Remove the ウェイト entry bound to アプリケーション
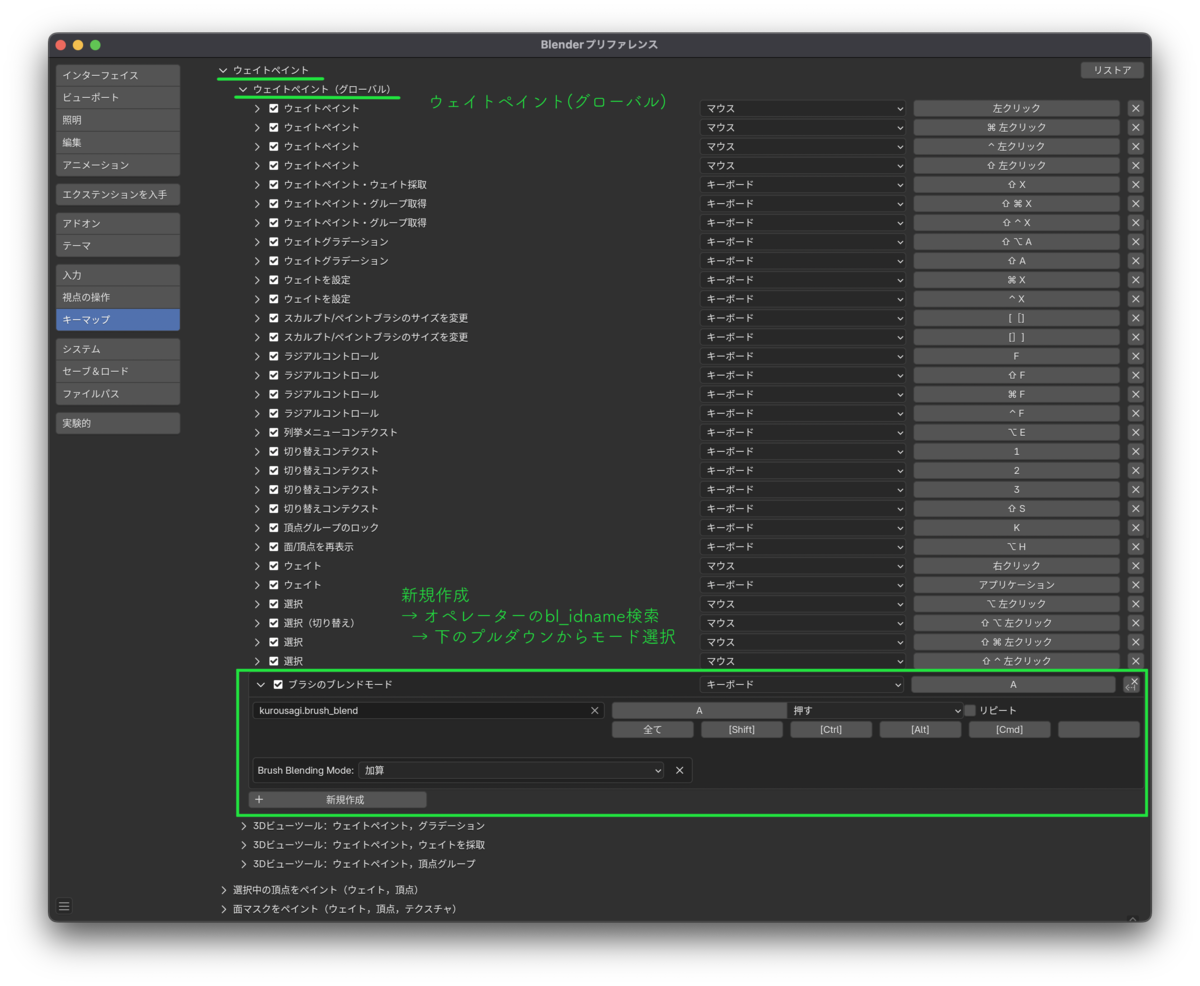This screenshot has height=986, width=1200. pos(1135,585)
